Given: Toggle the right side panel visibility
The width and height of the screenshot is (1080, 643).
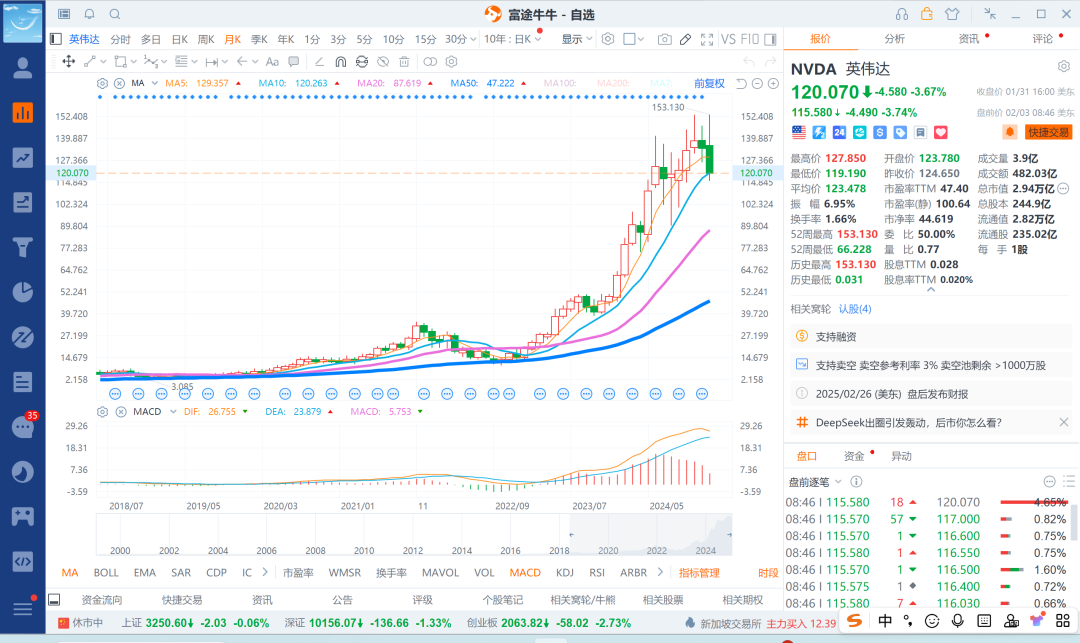Looking at the screenshot, I should point(770,39).
